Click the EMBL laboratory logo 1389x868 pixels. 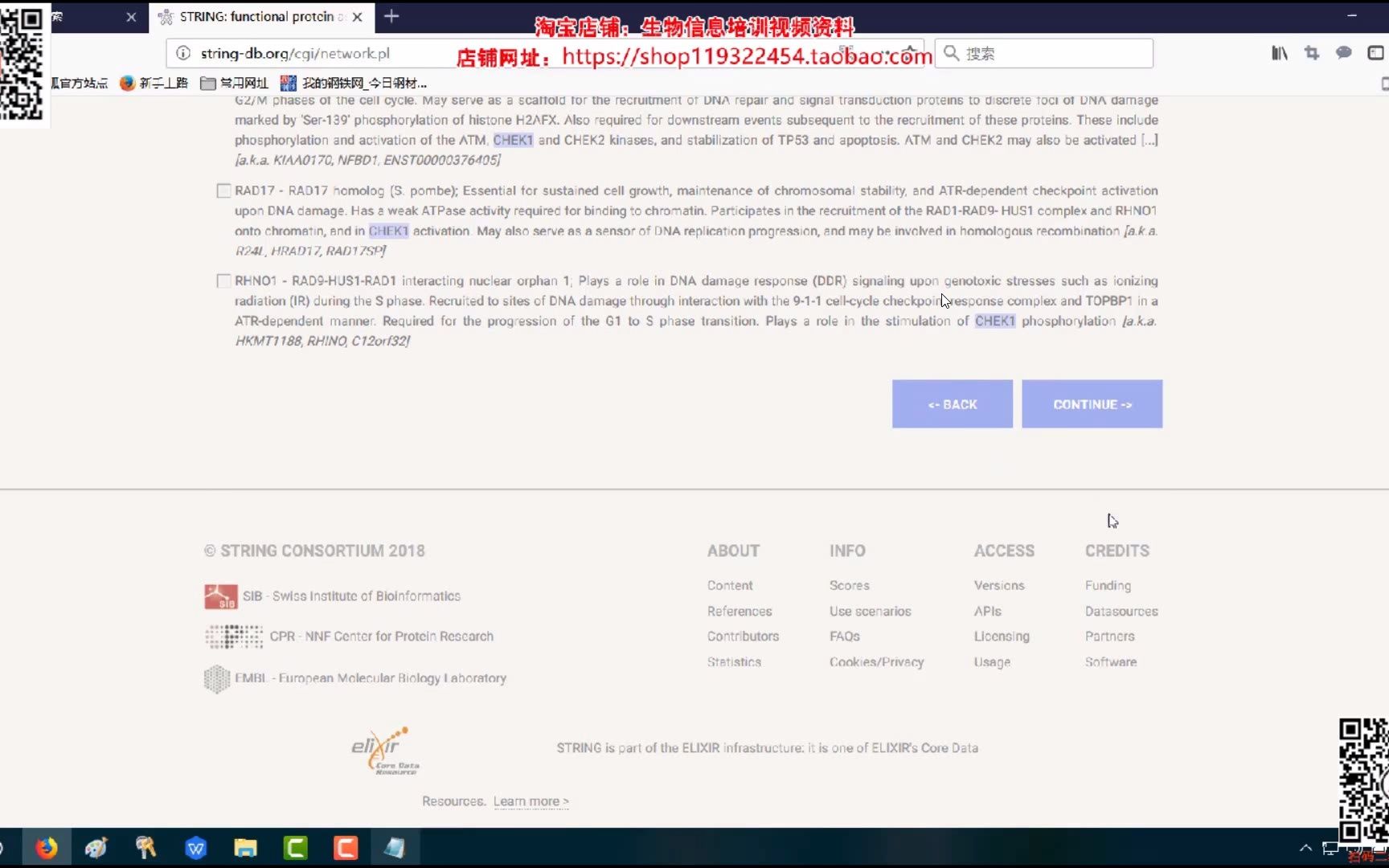click(x=216, y=679)
